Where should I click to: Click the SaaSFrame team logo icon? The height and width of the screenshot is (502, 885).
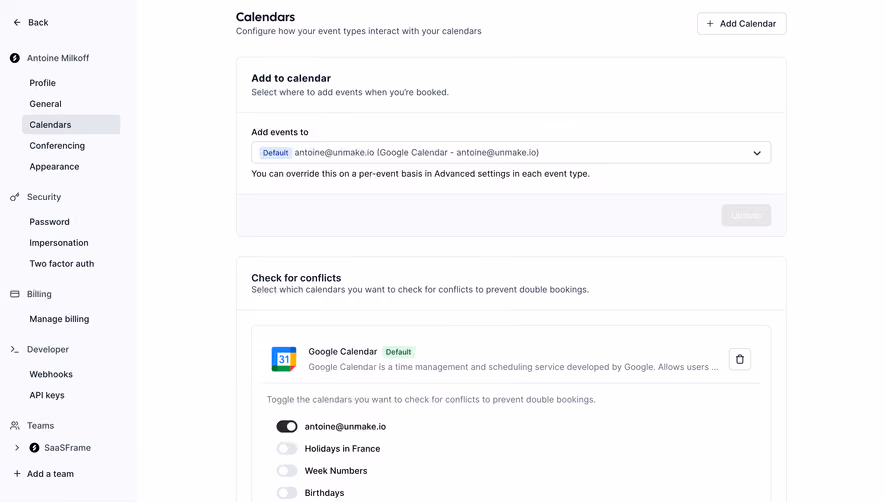coord(34,448)
